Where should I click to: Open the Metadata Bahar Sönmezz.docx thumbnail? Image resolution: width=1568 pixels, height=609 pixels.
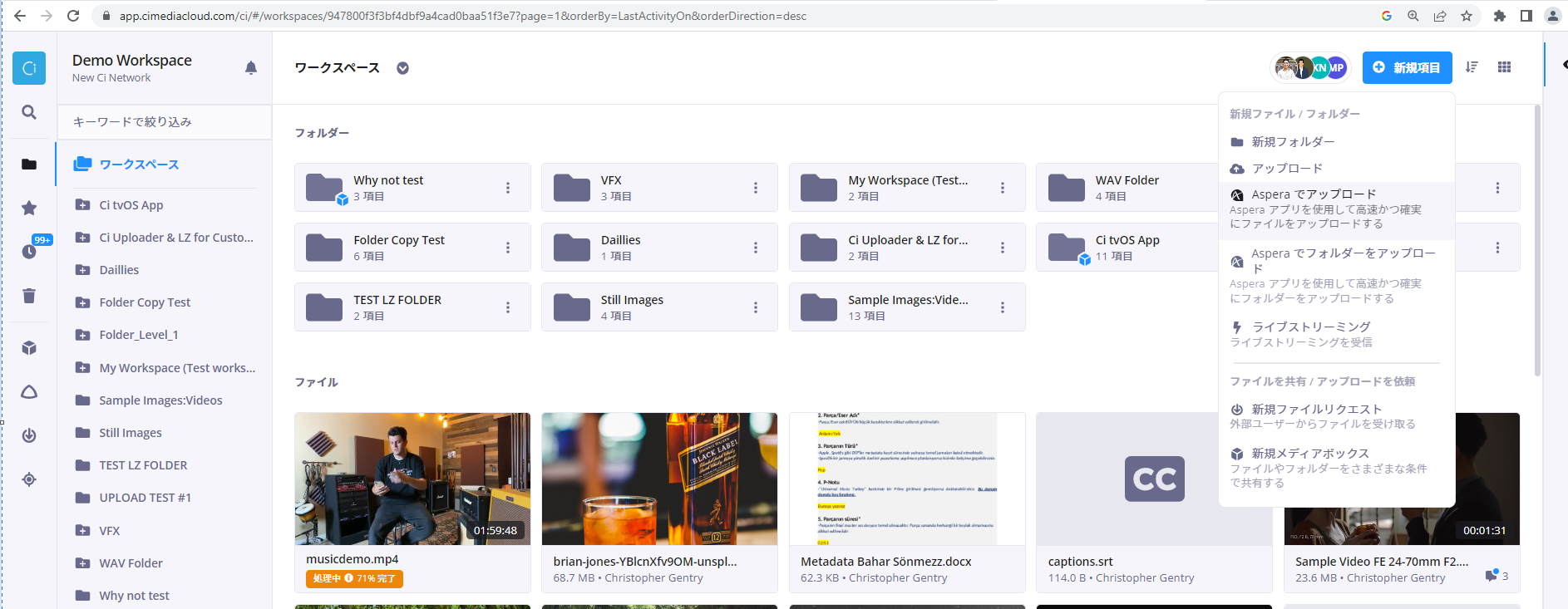907,479
